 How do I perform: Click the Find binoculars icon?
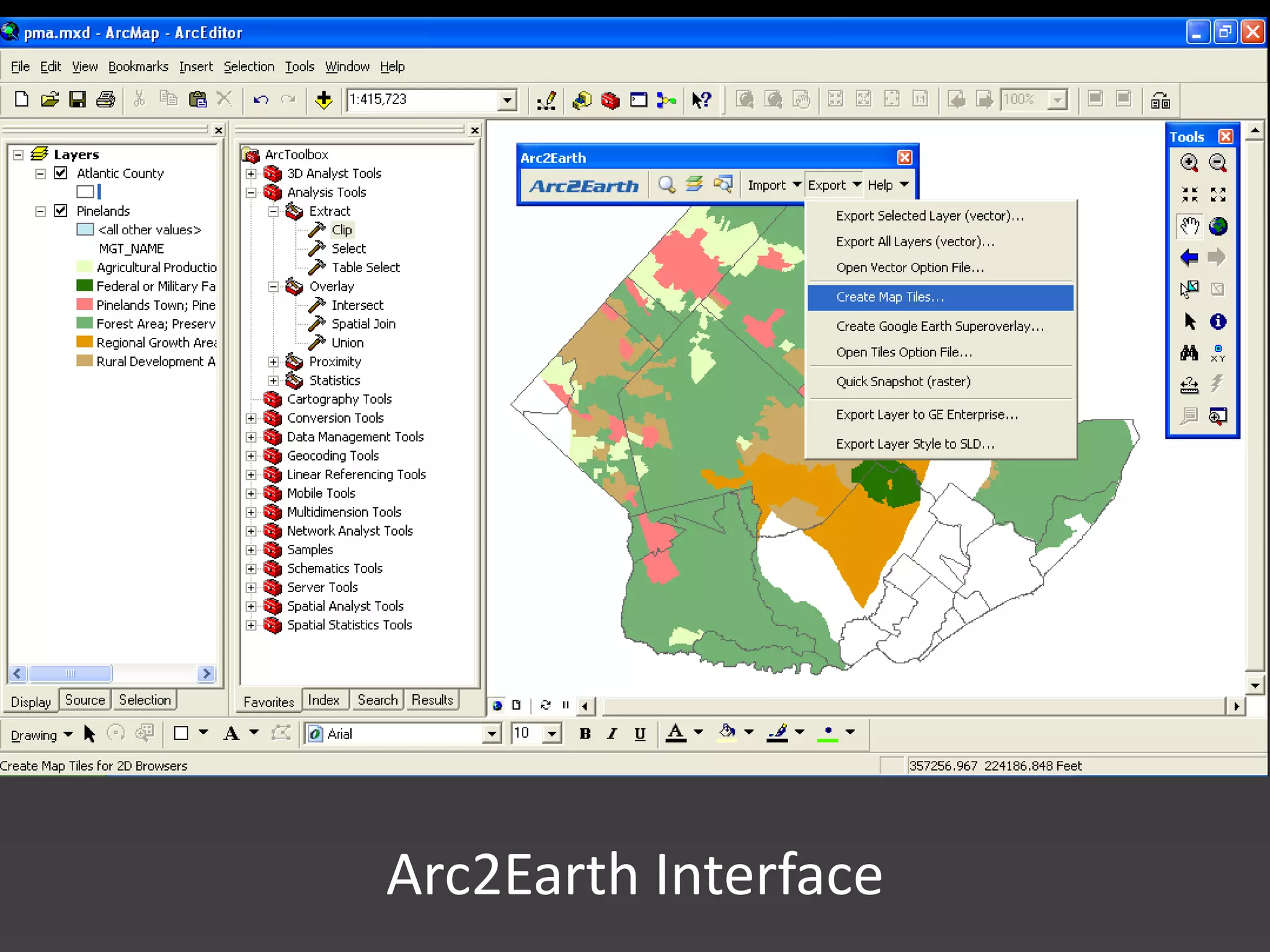[1189, 353]
